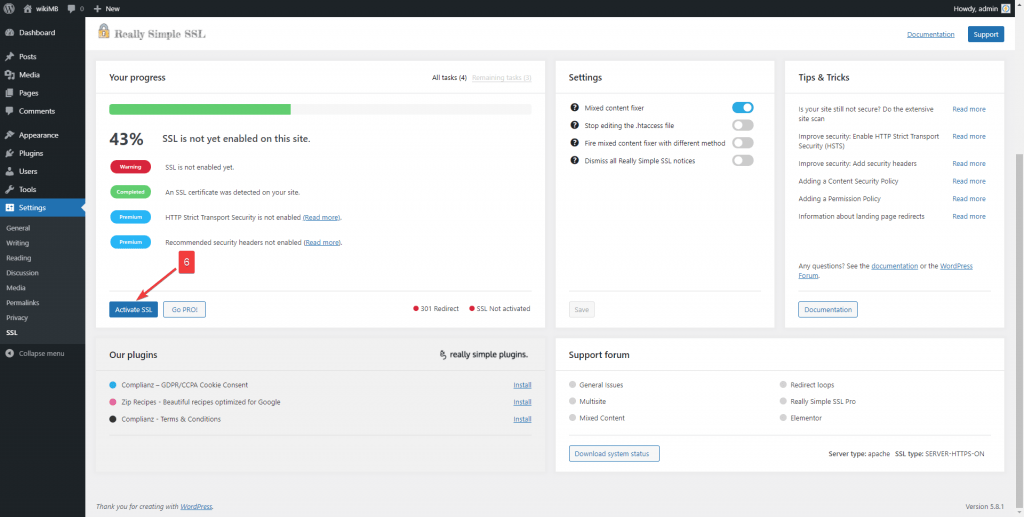This screenshot has height=517, width=1024.
Task: Open Writing settings submenu item
Action: click(x=18, y=243)
